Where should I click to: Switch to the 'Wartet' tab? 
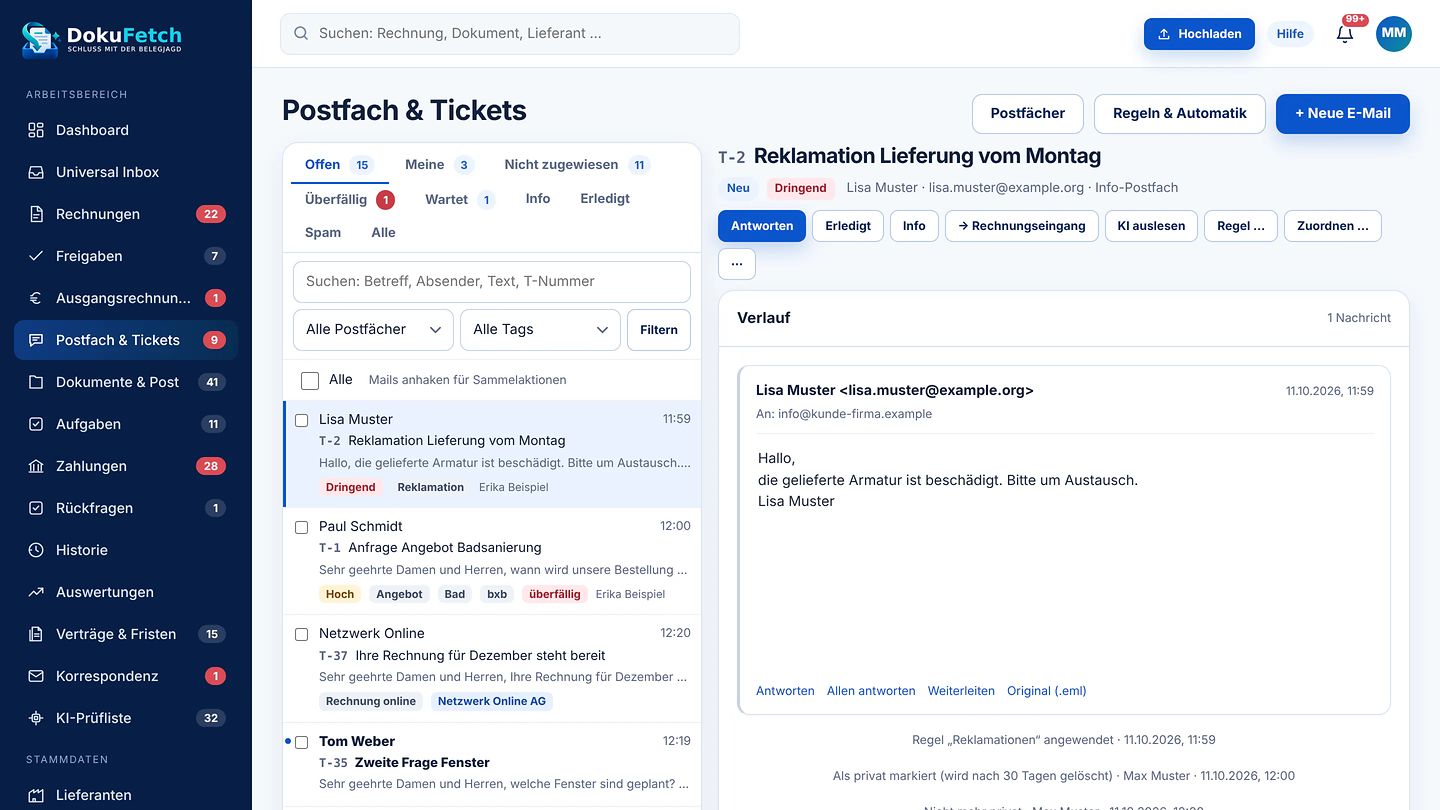(x=460, y=199)
